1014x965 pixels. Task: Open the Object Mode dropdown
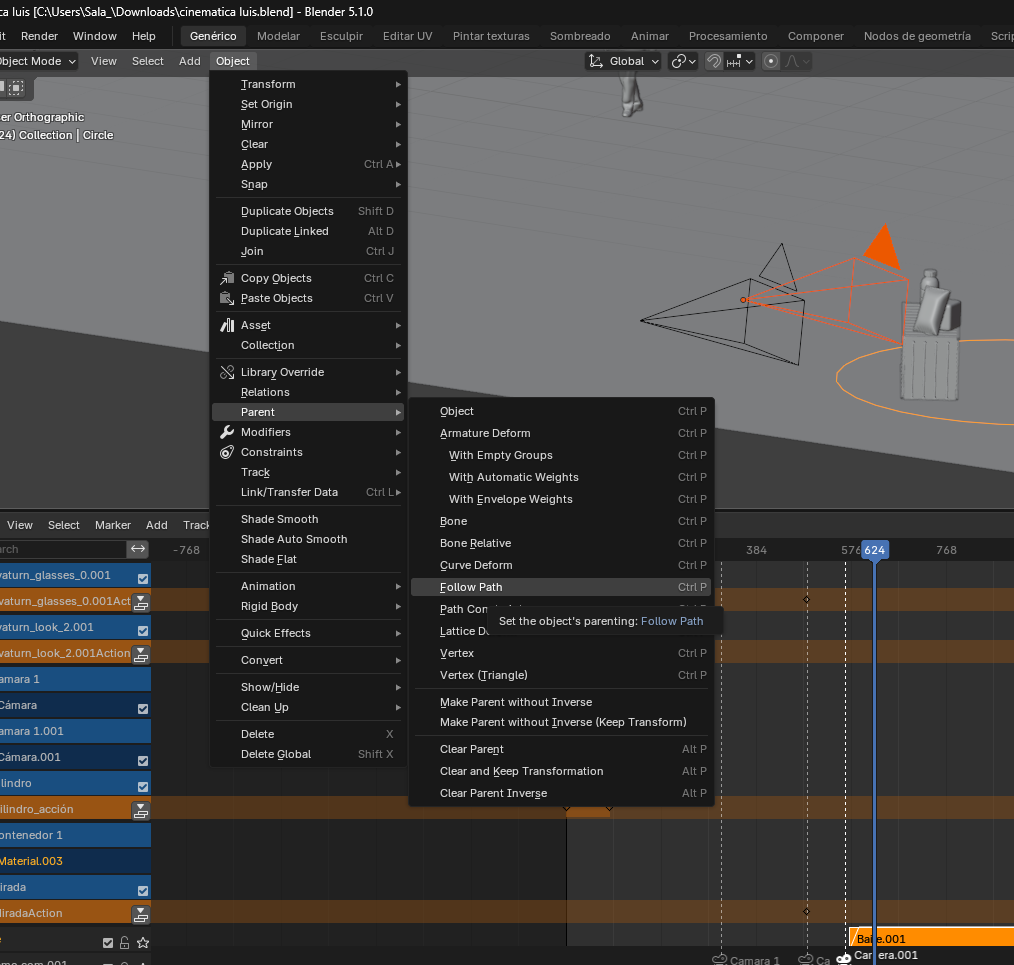[38, 61]
